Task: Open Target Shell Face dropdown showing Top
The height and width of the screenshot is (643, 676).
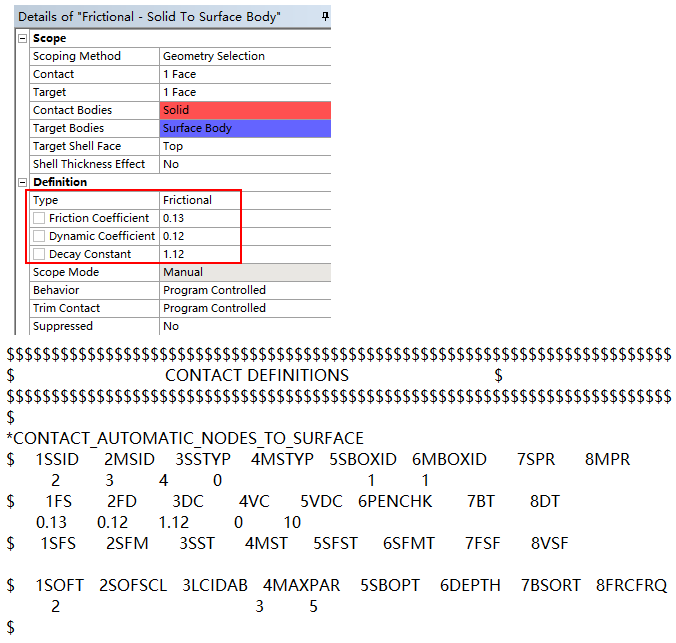Action: [245, 147]
